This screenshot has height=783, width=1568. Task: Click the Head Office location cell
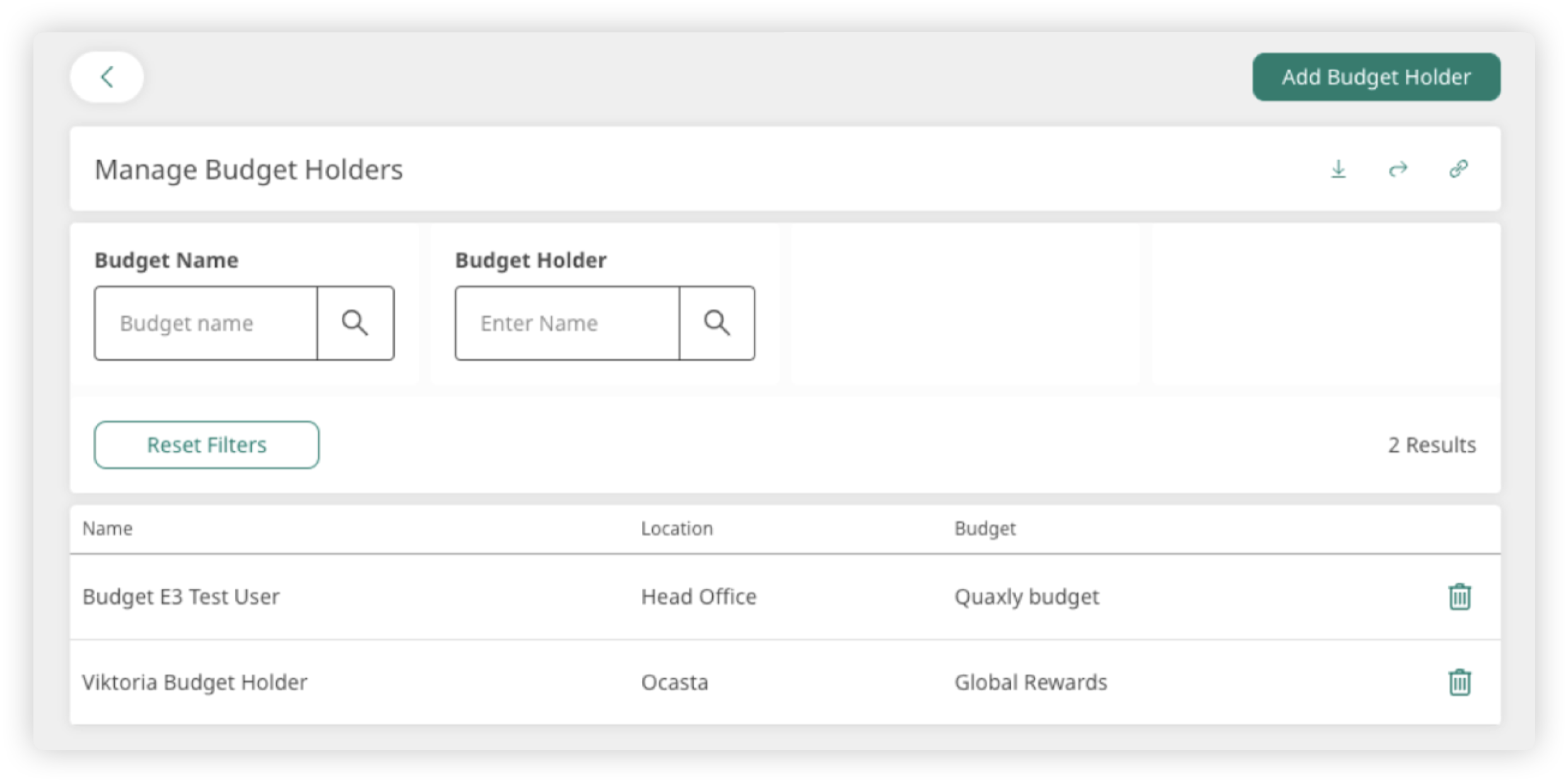[698, 596]
